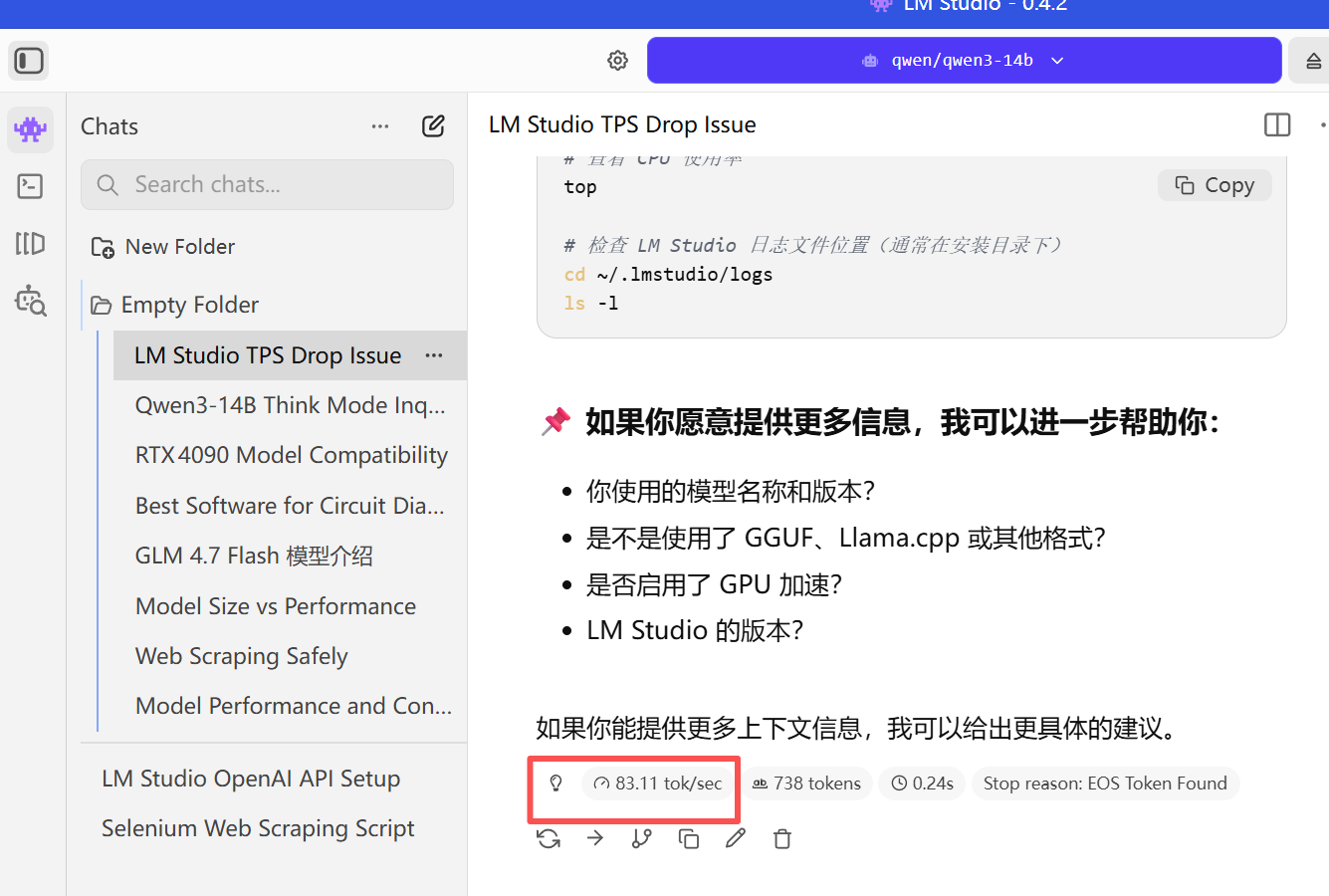The width and height of the screenshot is (1329, 896).
Task: Open the qwen/qwen3-14b model selector
Action: click(x=964, y=60)
